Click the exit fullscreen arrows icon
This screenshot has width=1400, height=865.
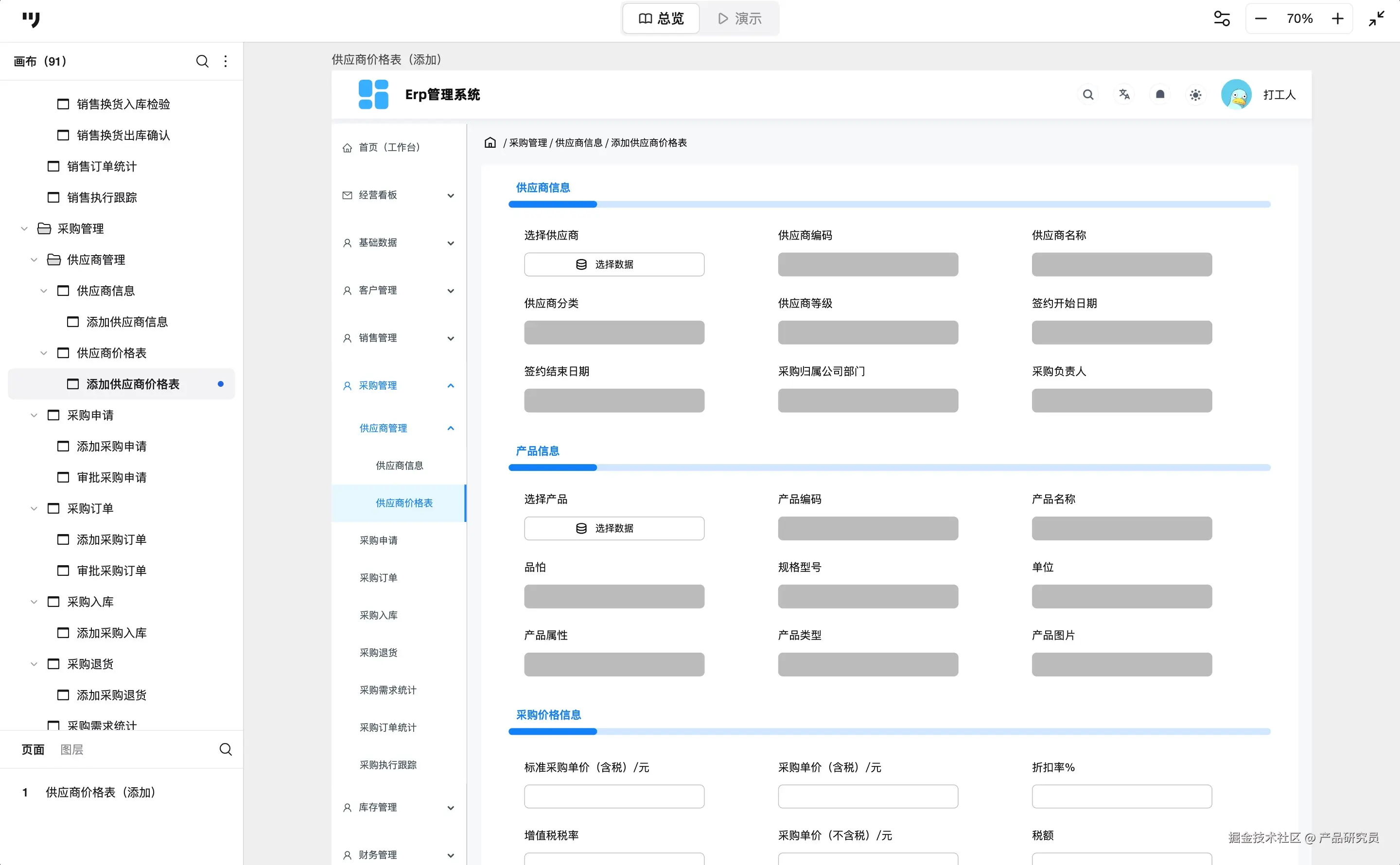coord(1376,18)
